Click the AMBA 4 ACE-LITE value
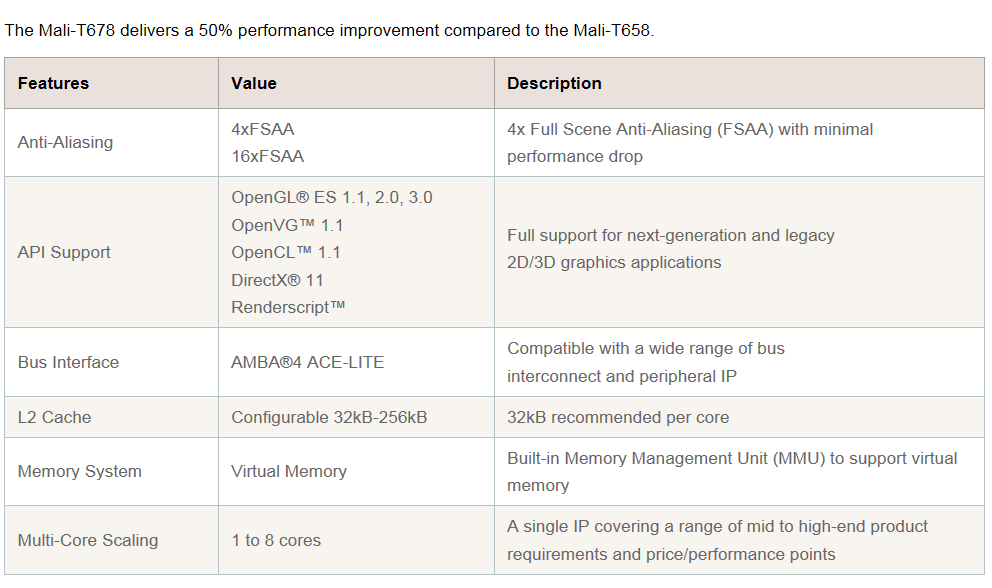 click(x=307, y=362)
